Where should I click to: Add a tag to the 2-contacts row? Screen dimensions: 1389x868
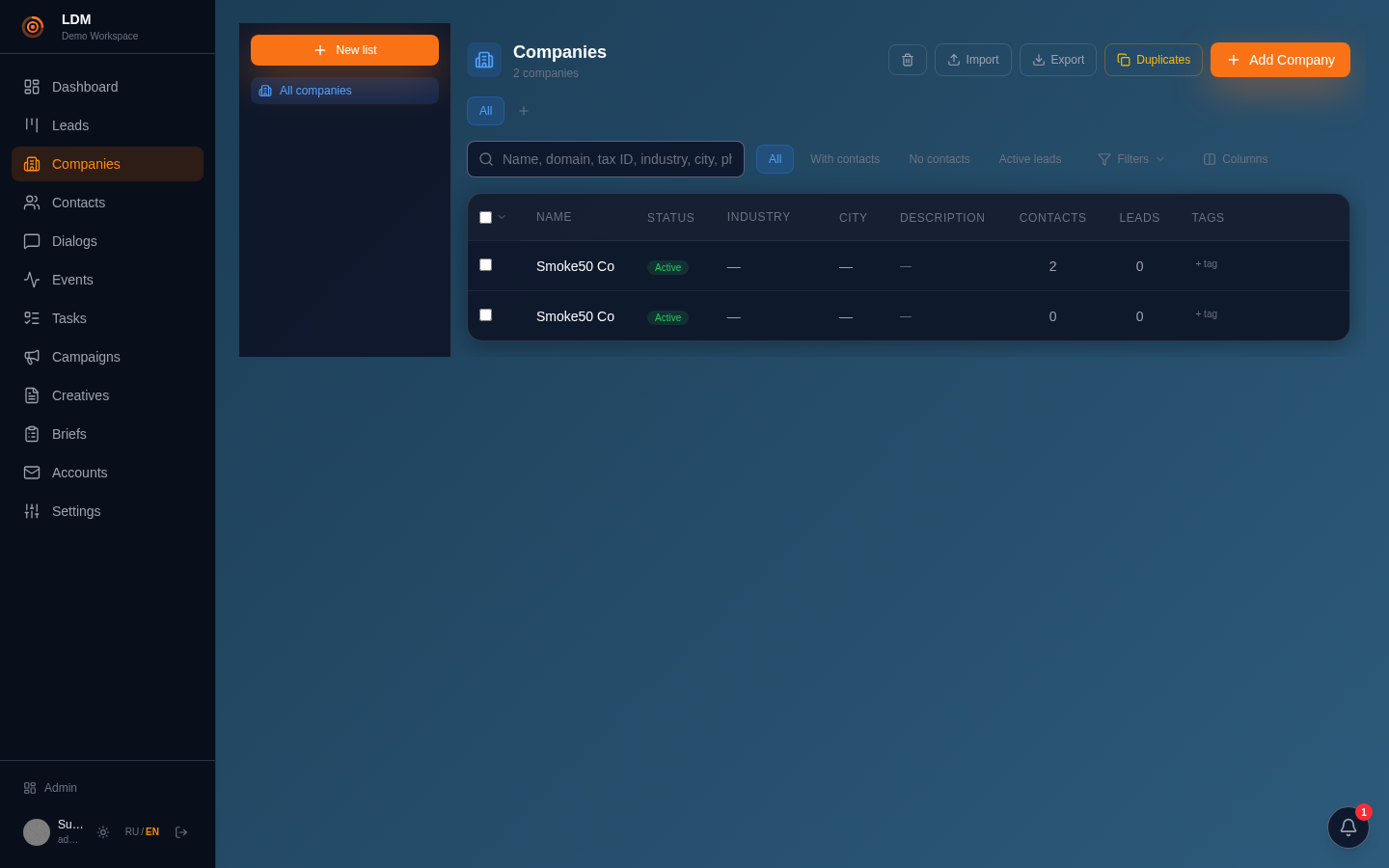click(x=1206, y=264)
